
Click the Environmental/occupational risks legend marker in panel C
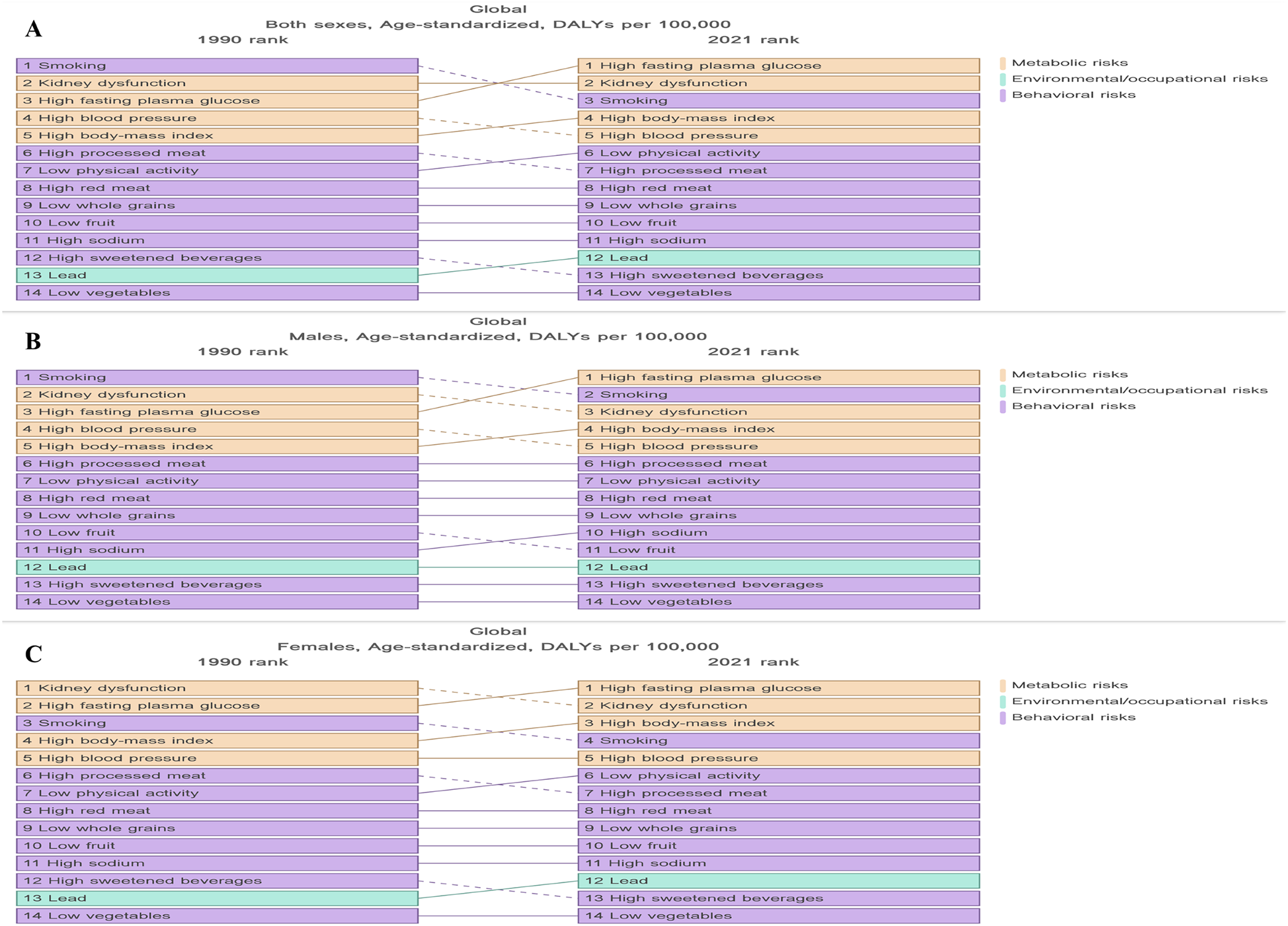1004,701
